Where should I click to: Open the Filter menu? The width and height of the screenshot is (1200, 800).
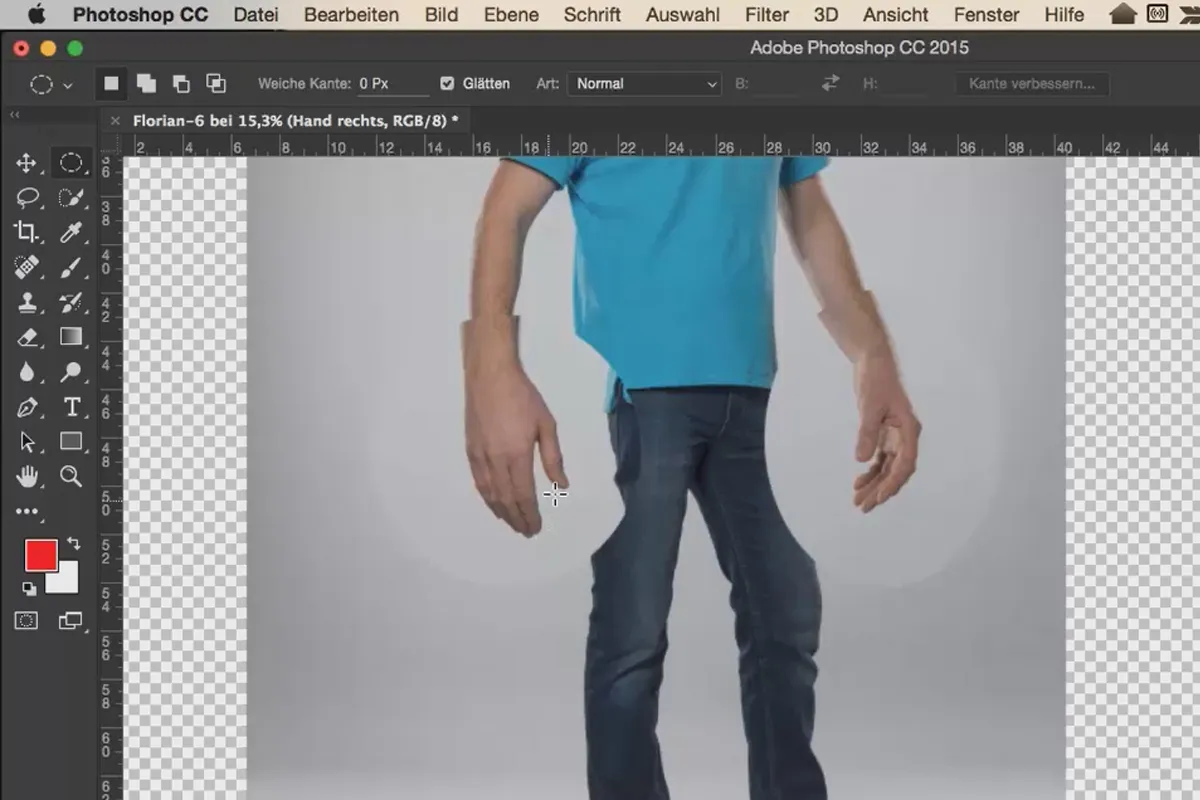(766, 15)
